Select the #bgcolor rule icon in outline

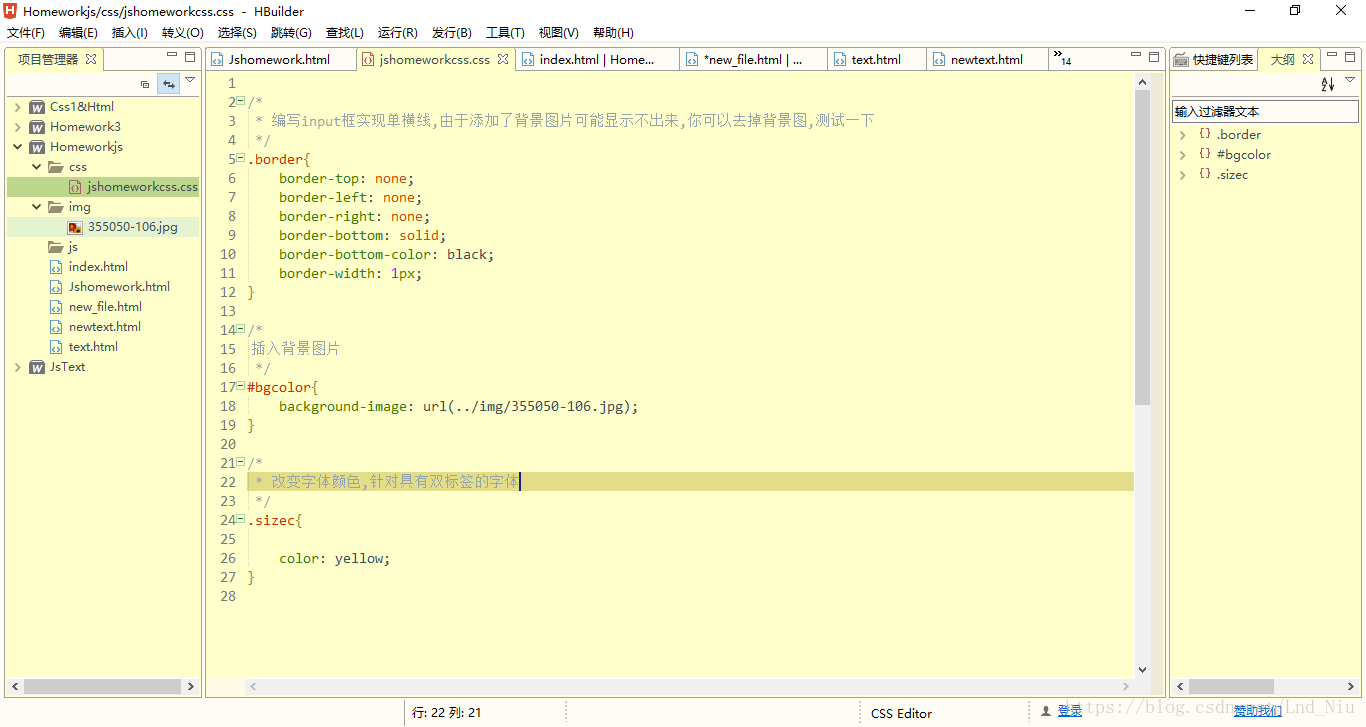tap(1205, 154)
